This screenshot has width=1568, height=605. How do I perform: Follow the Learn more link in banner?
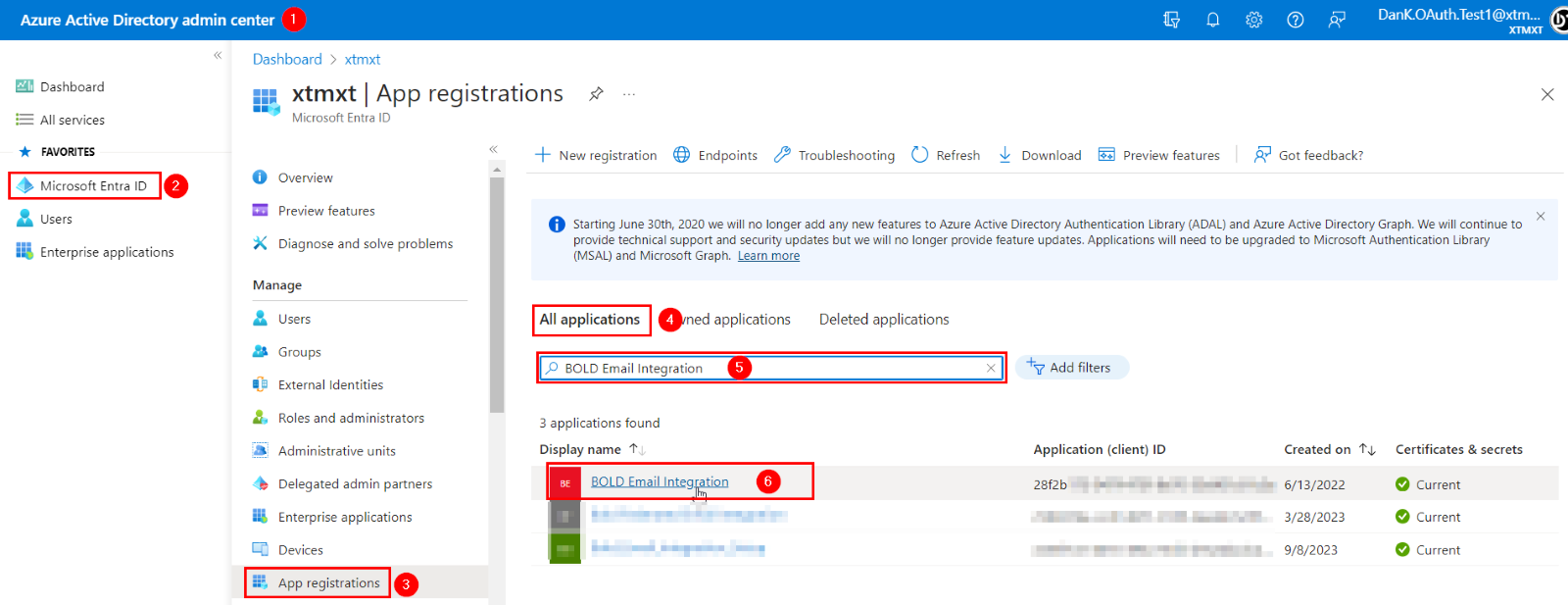[x=768, y=256]
